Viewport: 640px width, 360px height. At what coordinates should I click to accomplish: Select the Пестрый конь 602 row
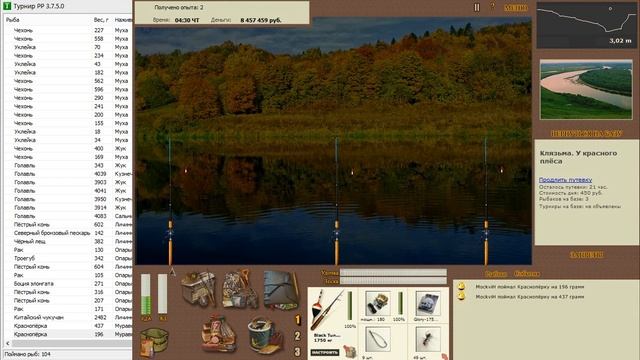[67, 224]
